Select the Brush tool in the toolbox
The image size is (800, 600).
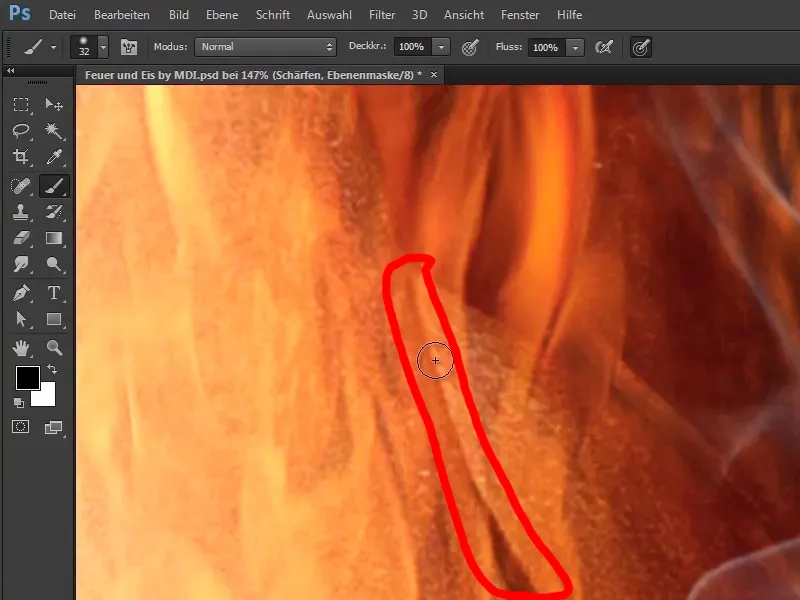tap(54, 186)
